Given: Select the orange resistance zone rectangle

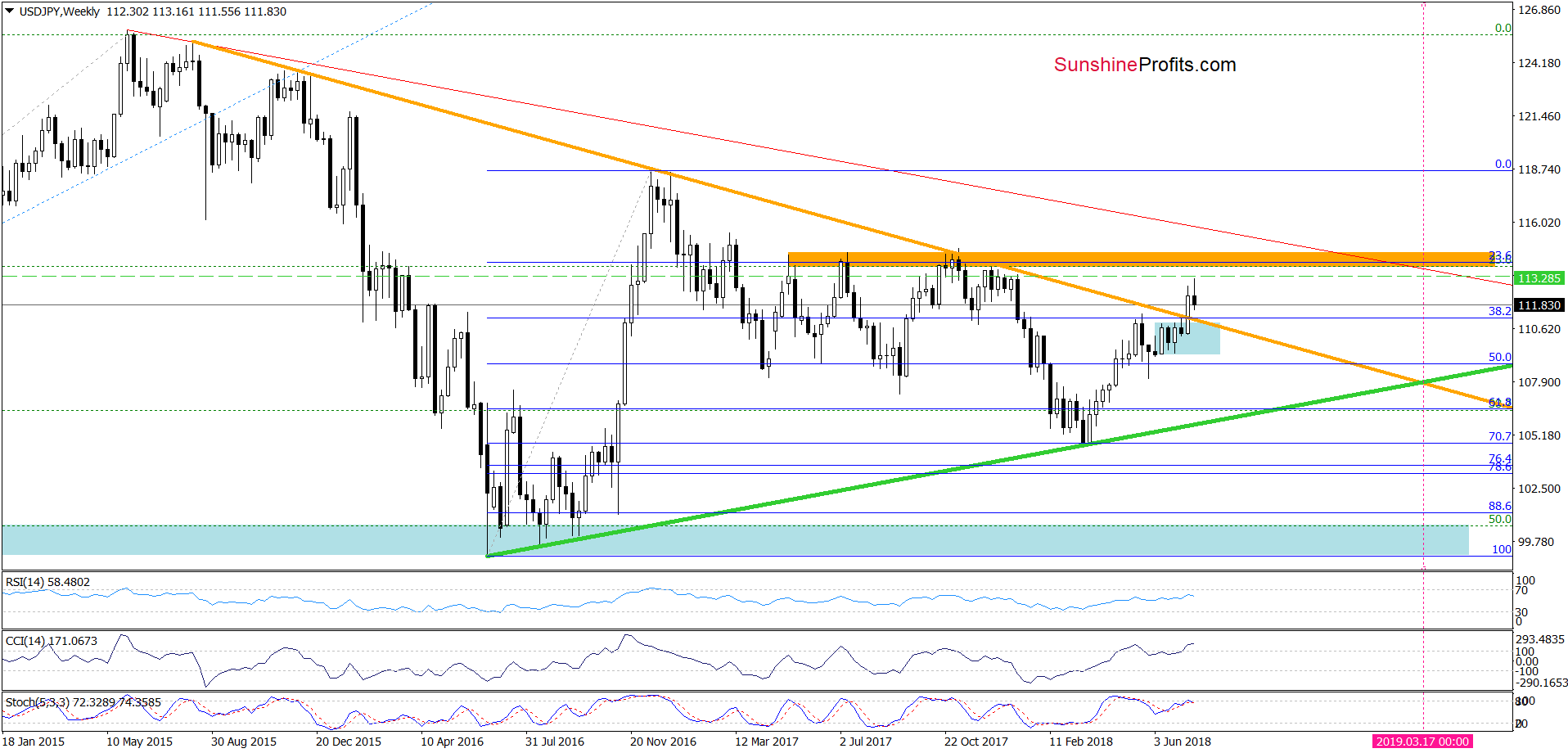Looking at the screenshot, I should [1141, 259].
